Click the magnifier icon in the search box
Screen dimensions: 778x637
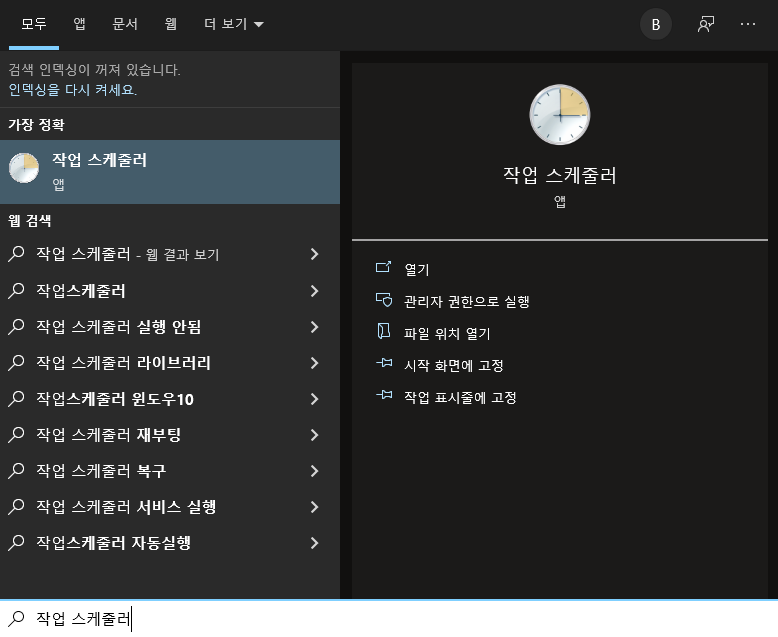(x=16, y=618)
